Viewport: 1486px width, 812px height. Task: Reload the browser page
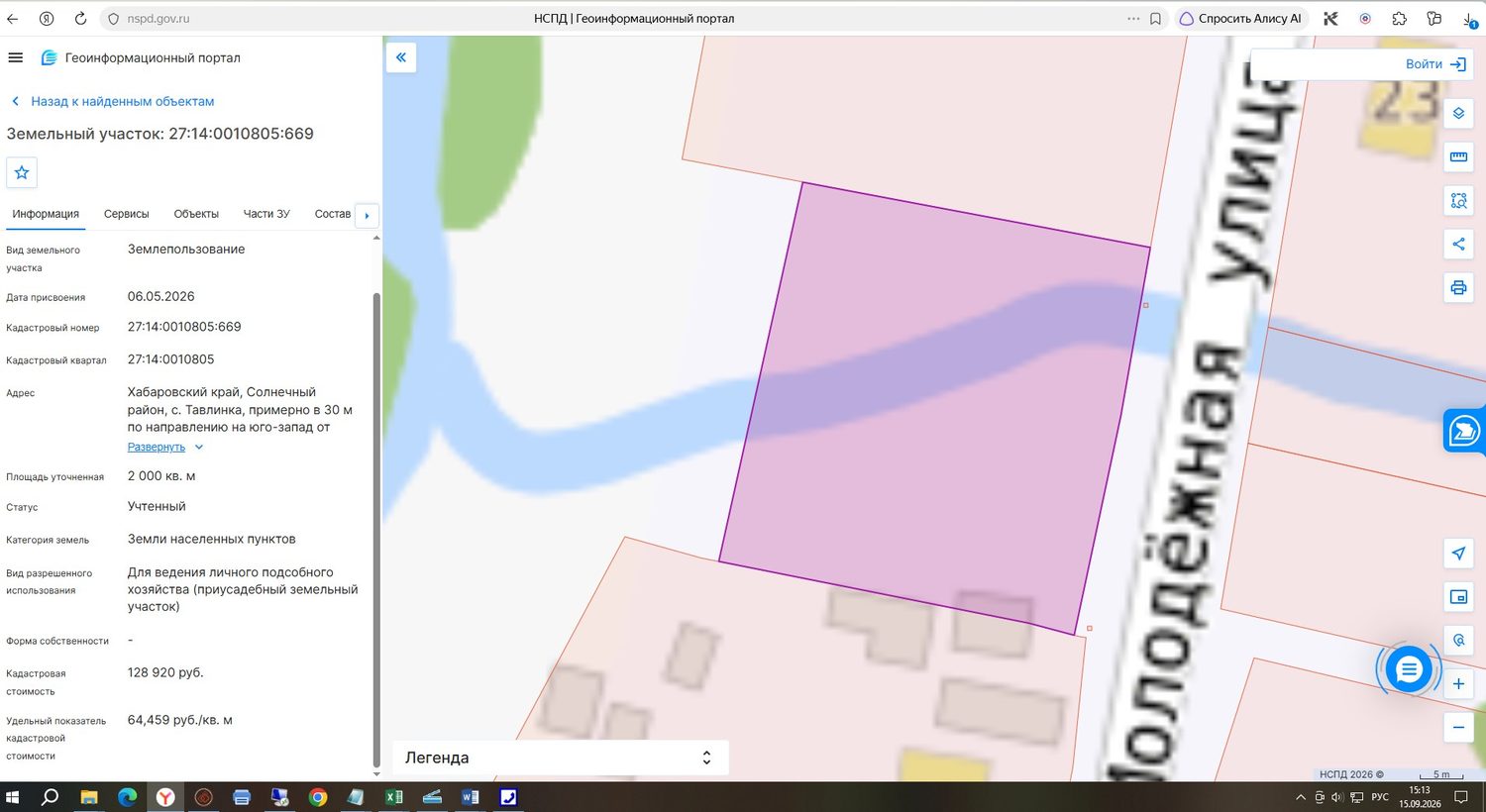click(x=80, y=19)
